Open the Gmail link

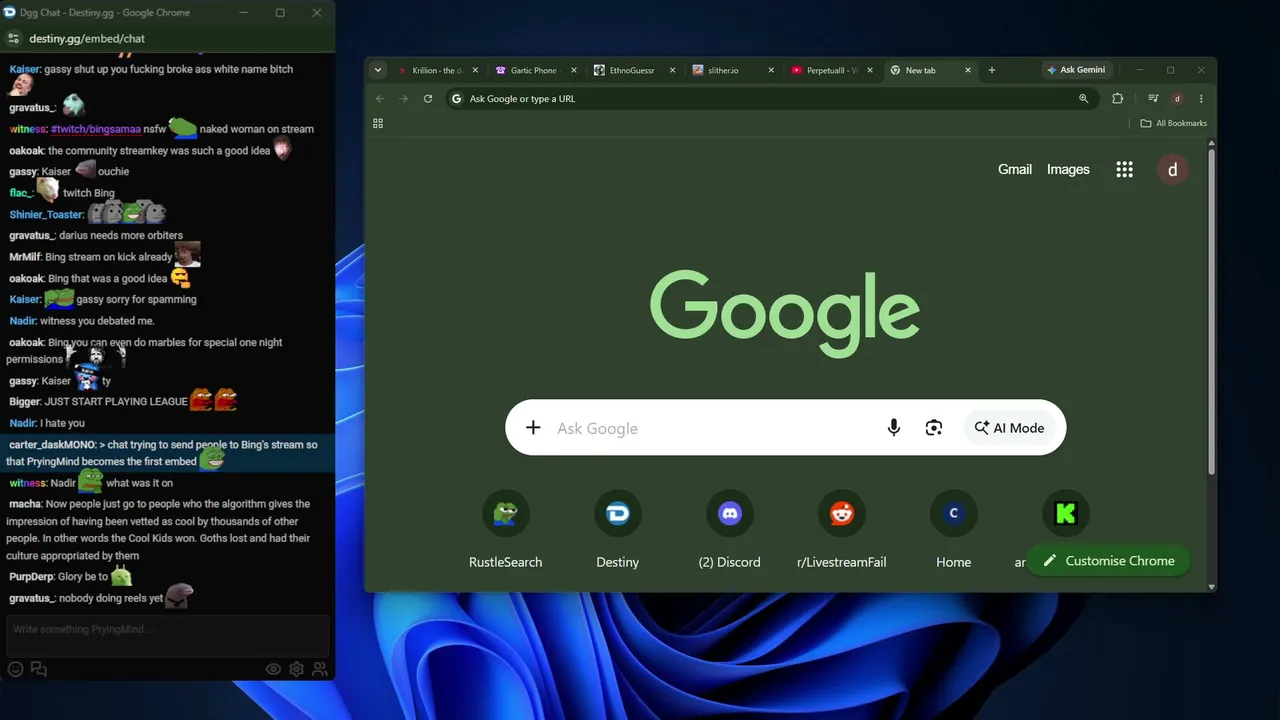pyautogui.click(x=1015, y=169)
